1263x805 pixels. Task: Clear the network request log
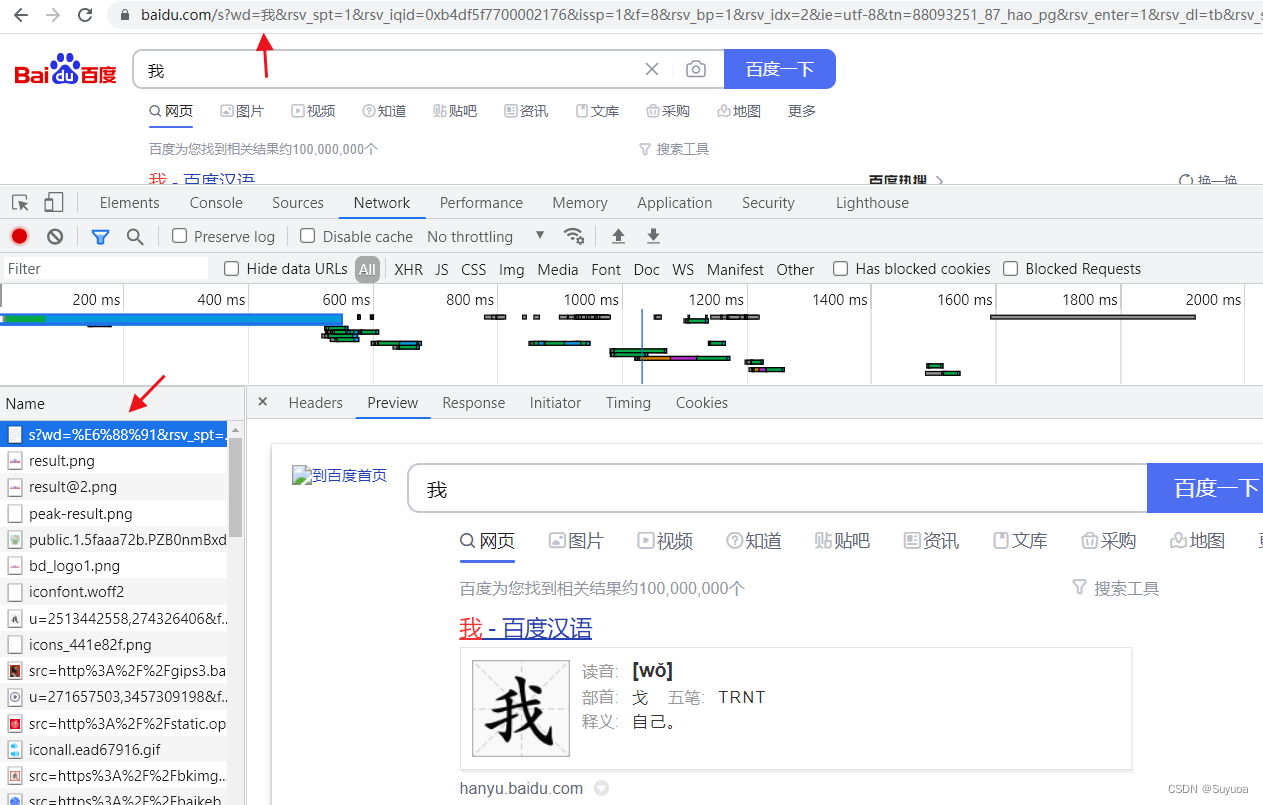click(x=55, y=236)
